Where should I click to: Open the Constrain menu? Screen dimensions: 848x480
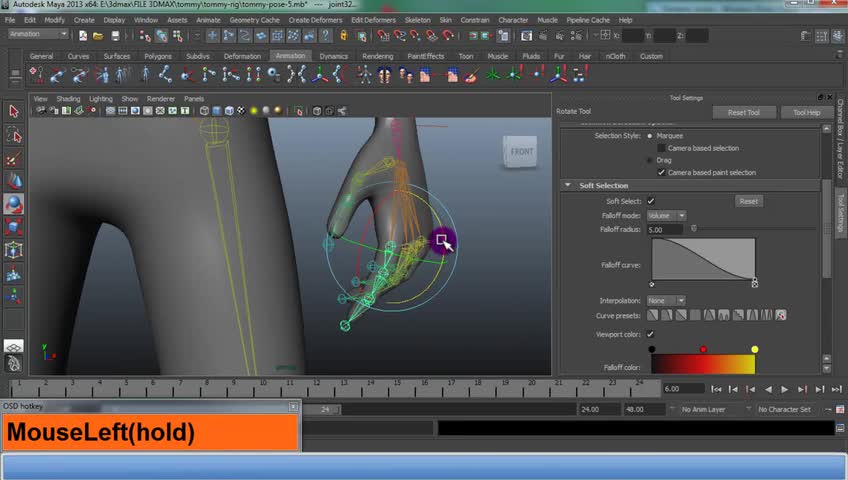click(x=475, y=20)
